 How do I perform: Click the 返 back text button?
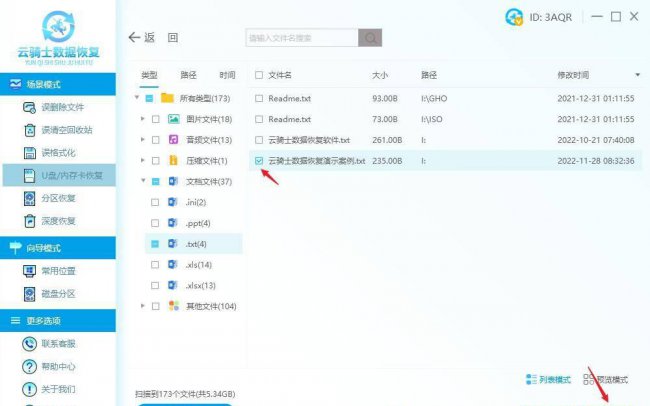click(149, 38)
